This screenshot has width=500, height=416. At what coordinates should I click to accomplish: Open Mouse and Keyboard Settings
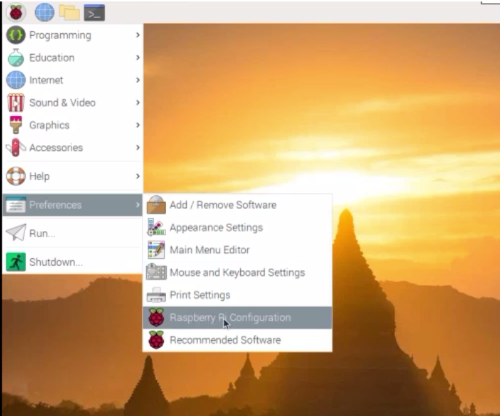pos(237,272)
